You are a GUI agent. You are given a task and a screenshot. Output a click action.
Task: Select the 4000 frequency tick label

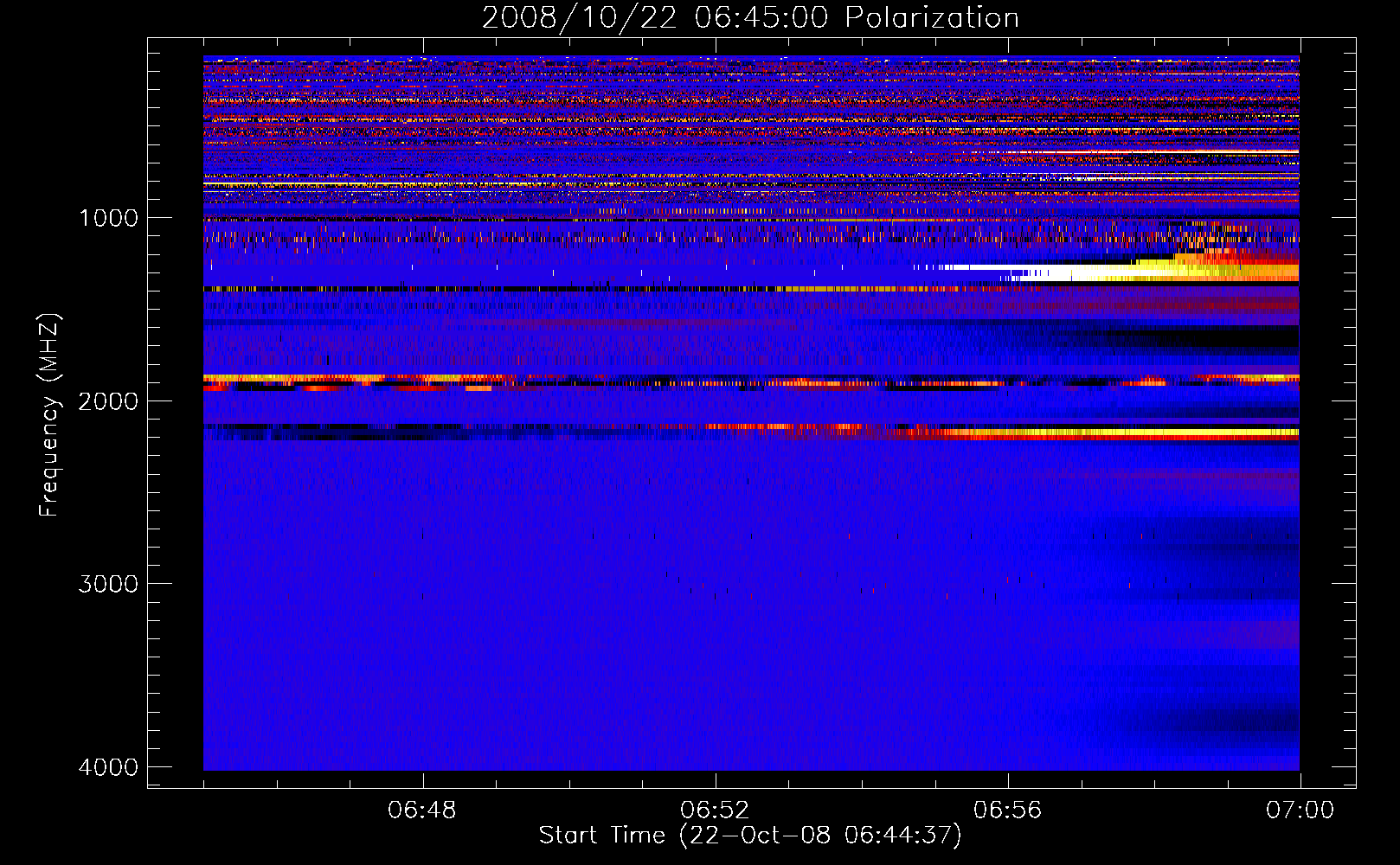(109, 767)
